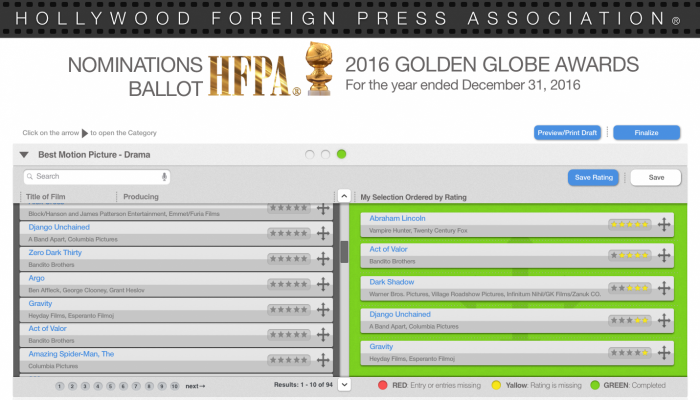The height and width of the screenshot is (400, 700).
Task: Change star rating of Gravity selection
Action: click(629, 353)
